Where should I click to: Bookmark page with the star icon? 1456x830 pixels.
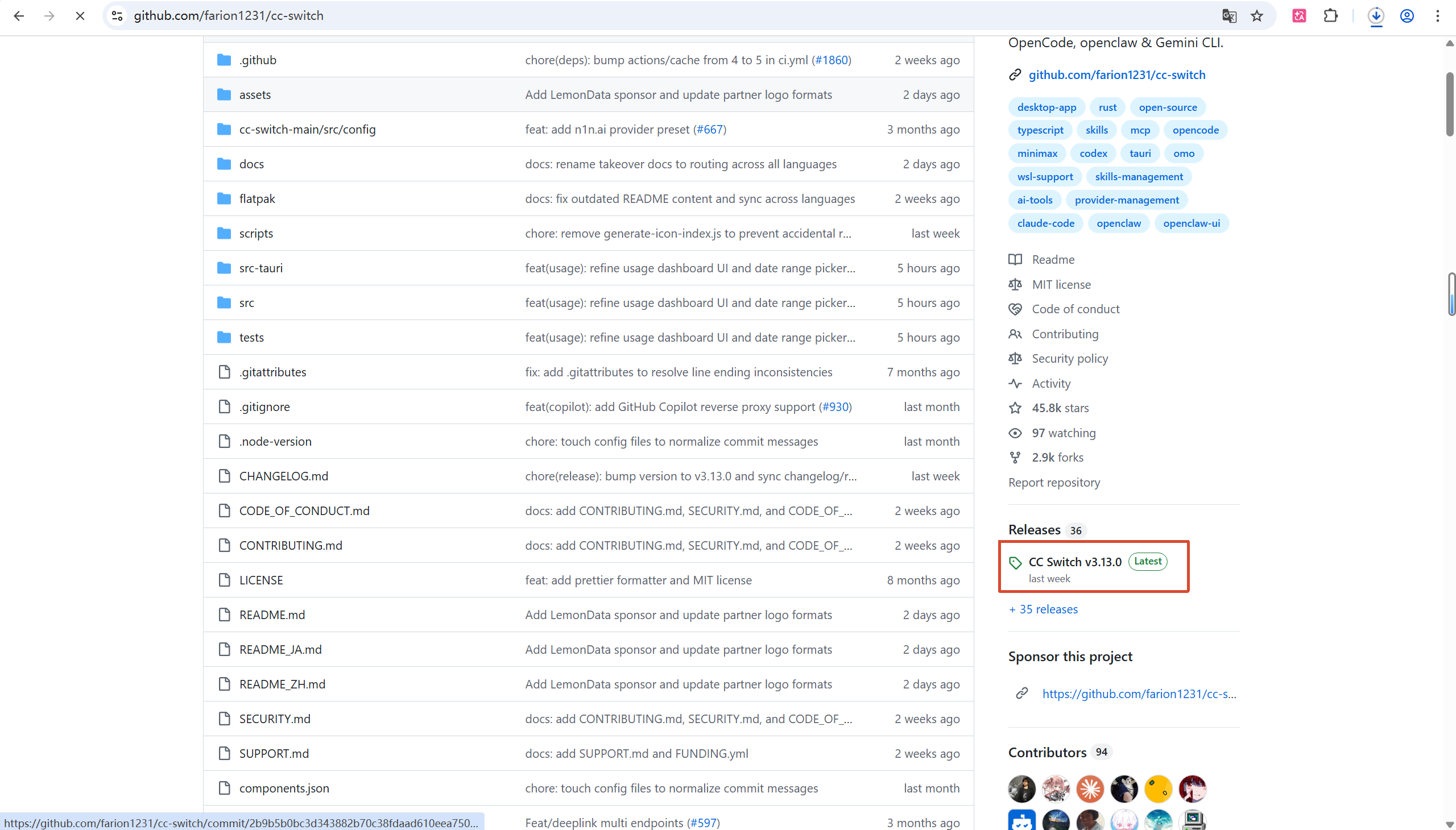(1257, 16)
